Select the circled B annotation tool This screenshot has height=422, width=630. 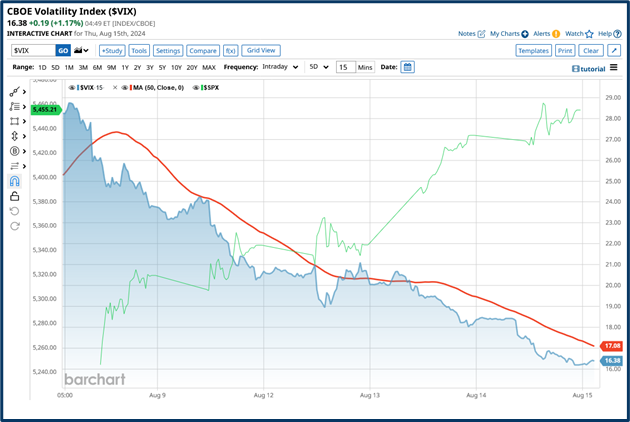pyautogui.click(x=14, y=151)
